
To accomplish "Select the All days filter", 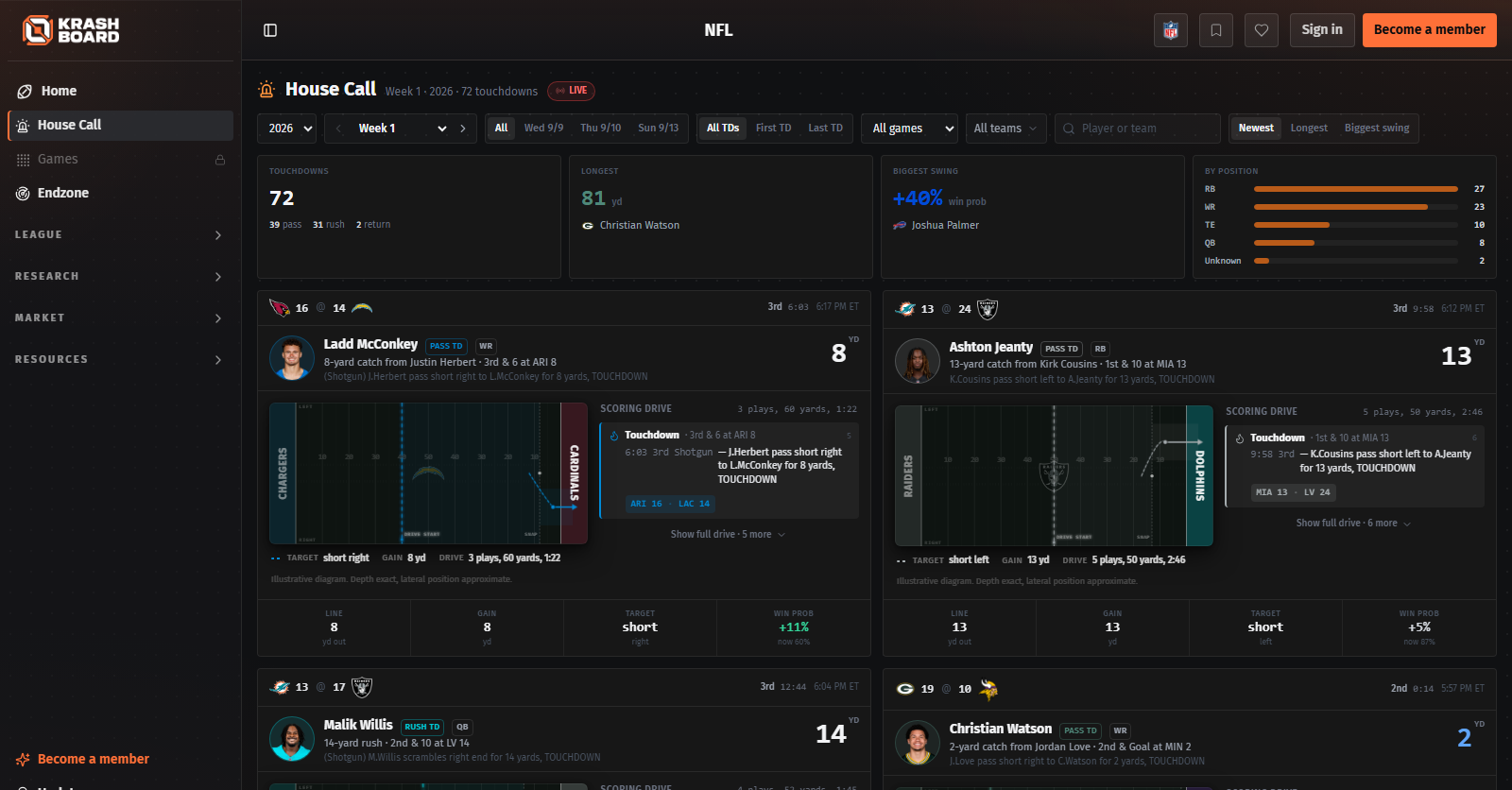I will click(x=502, y=129).
